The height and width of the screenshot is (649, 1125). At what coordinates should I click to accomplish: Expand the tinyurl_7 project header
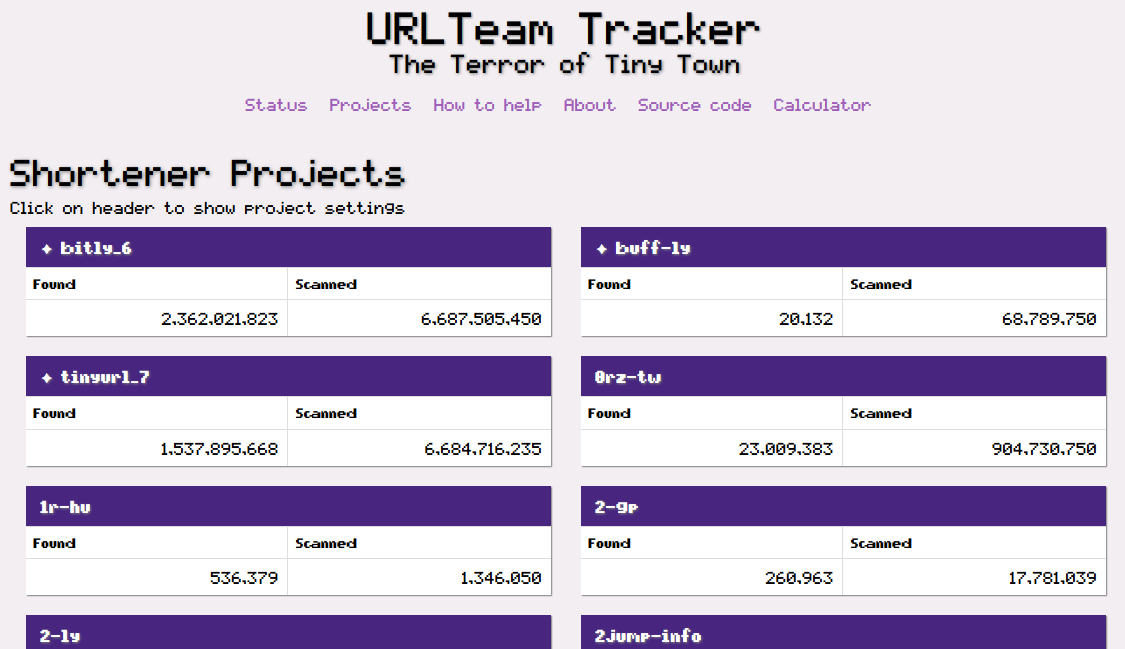pyautogui.click(x=288, y=376)
